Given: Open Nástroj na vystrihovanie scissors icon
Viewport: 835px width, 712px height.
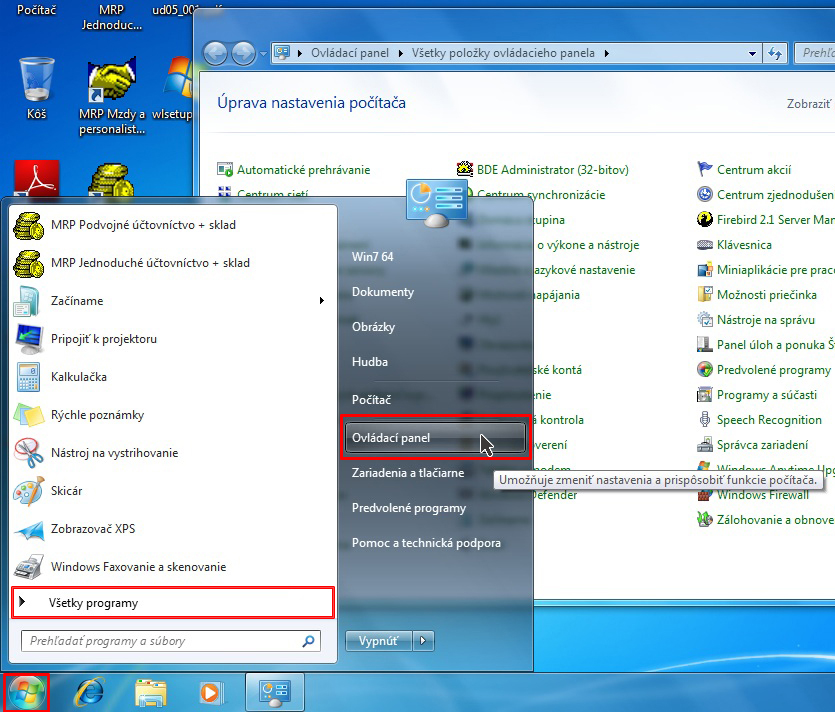Looking at the screenshot, I should pos(29,453).
